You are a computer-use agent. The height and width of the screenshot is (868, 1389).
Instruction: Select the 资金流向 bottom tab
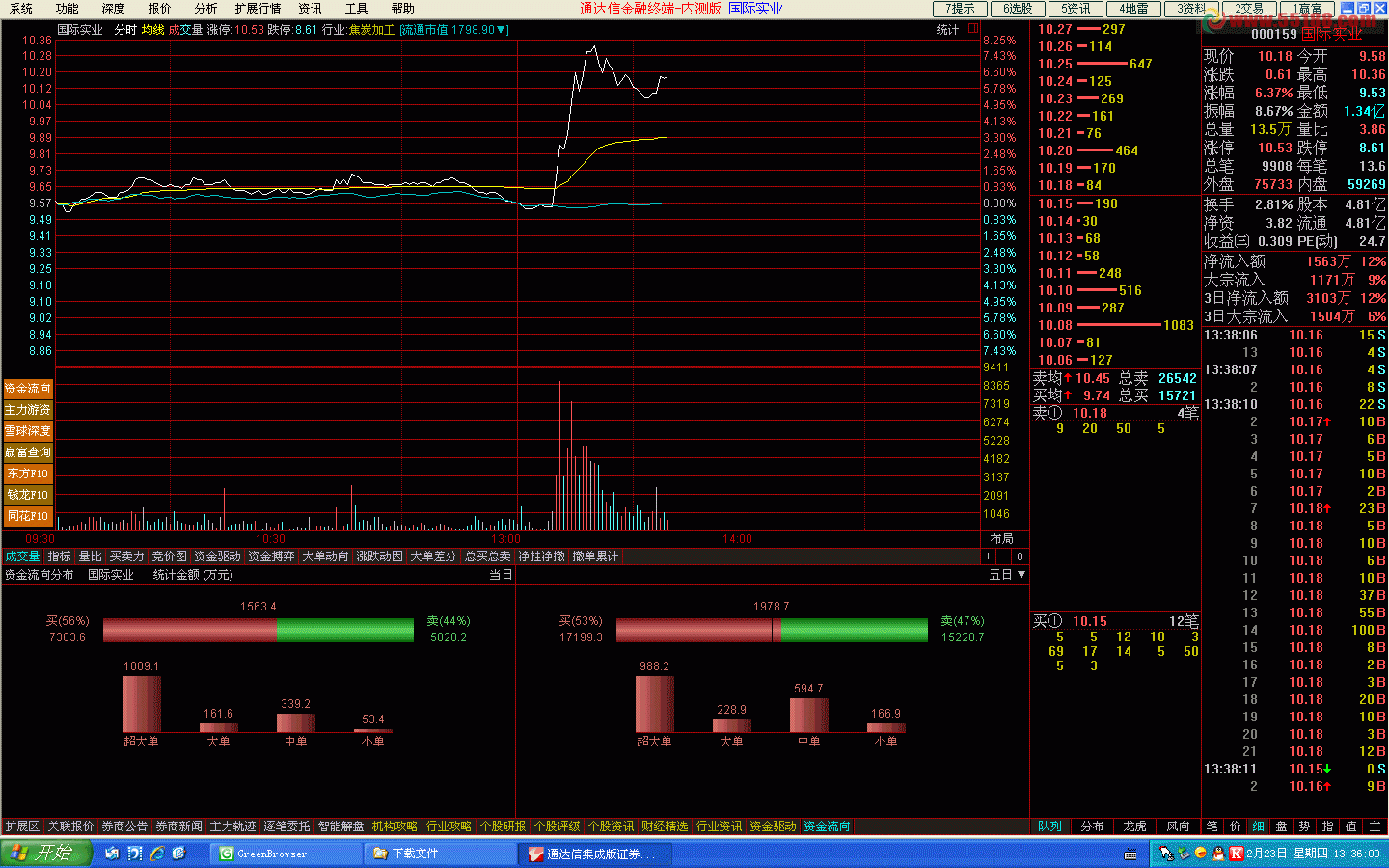pos(827,827)
